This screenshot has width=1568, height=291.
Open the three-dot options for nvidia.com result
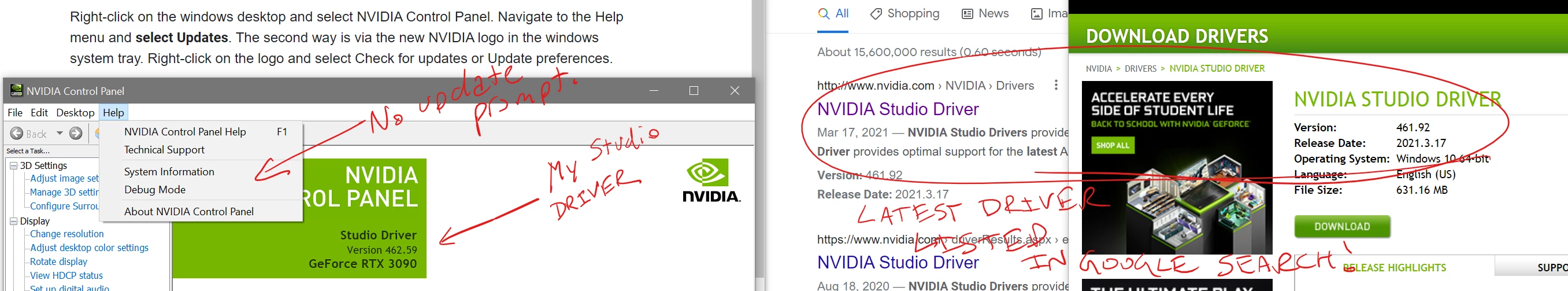[x=1056, y=85]
